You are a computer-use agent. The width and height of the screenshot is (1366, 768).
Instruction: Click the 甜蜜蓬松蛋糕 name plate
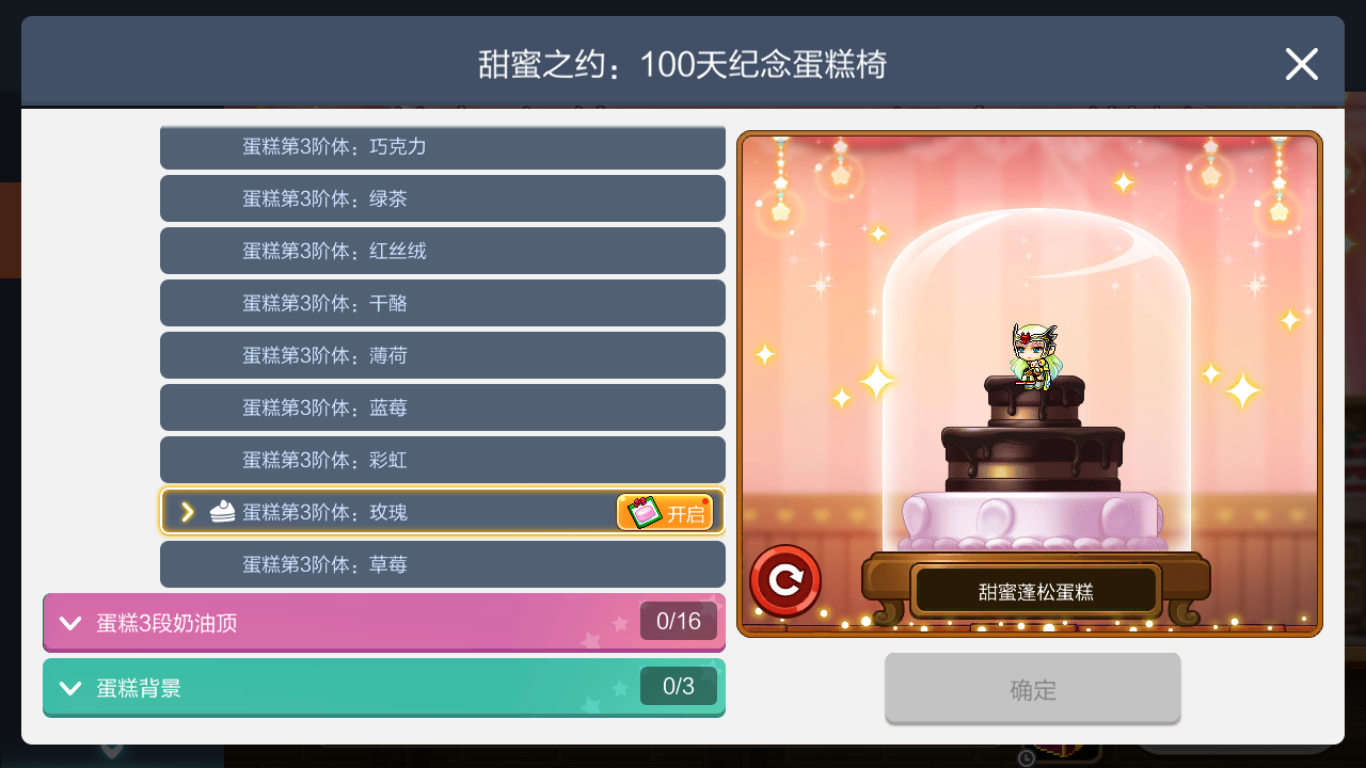pos(1036,592)
